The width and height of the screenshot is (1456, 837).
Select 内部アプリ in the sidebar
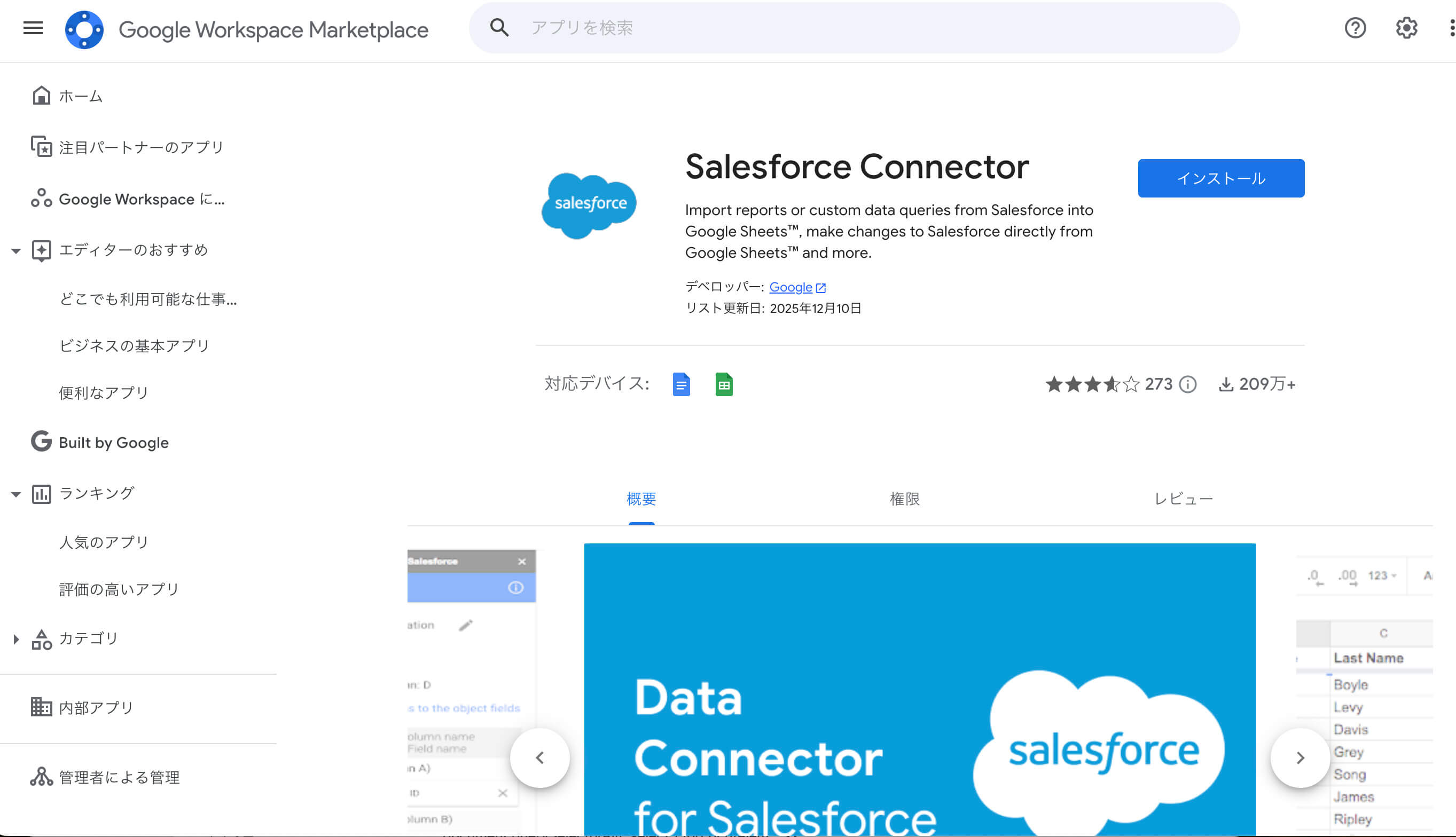(x=95, y=707)
